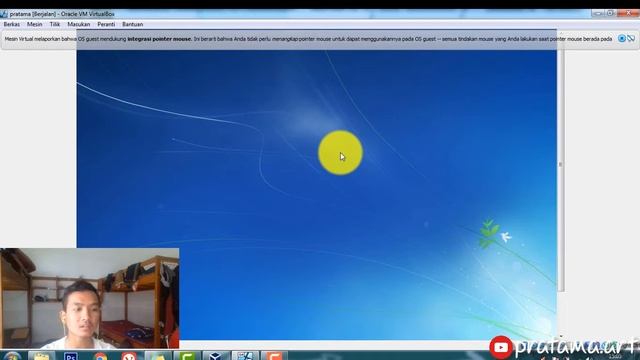Select the running VM window taskbar icon
This screenshot has height=360, width=640.
point(245,356)
